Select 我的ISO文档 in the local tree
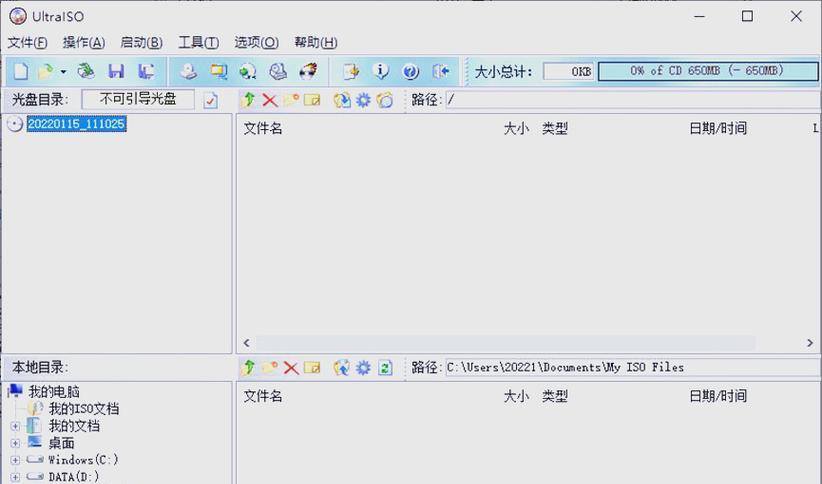Viewport: 822px width, 484px height. click(84, 408)
